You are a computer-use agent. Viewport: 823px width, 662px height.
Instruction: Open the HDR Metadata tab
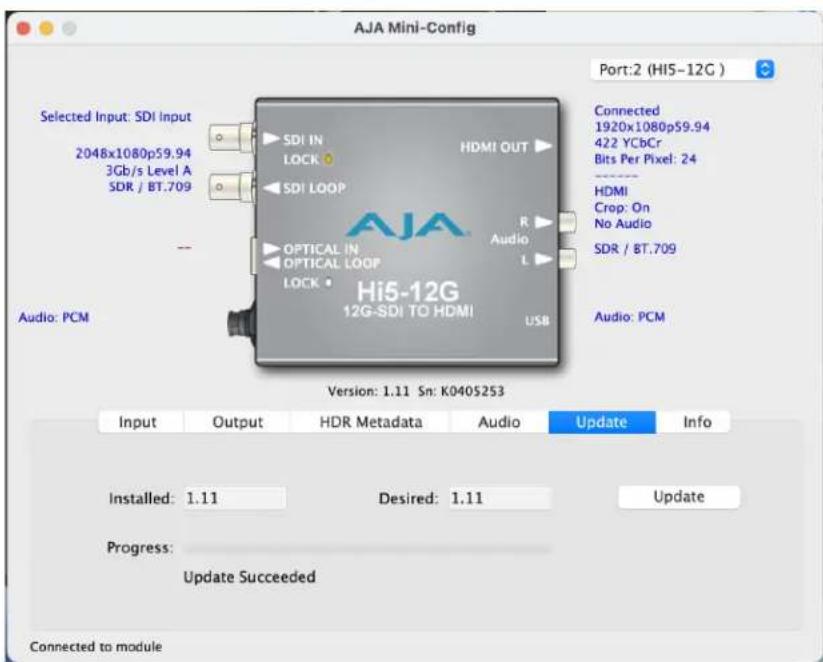(371, 422)
